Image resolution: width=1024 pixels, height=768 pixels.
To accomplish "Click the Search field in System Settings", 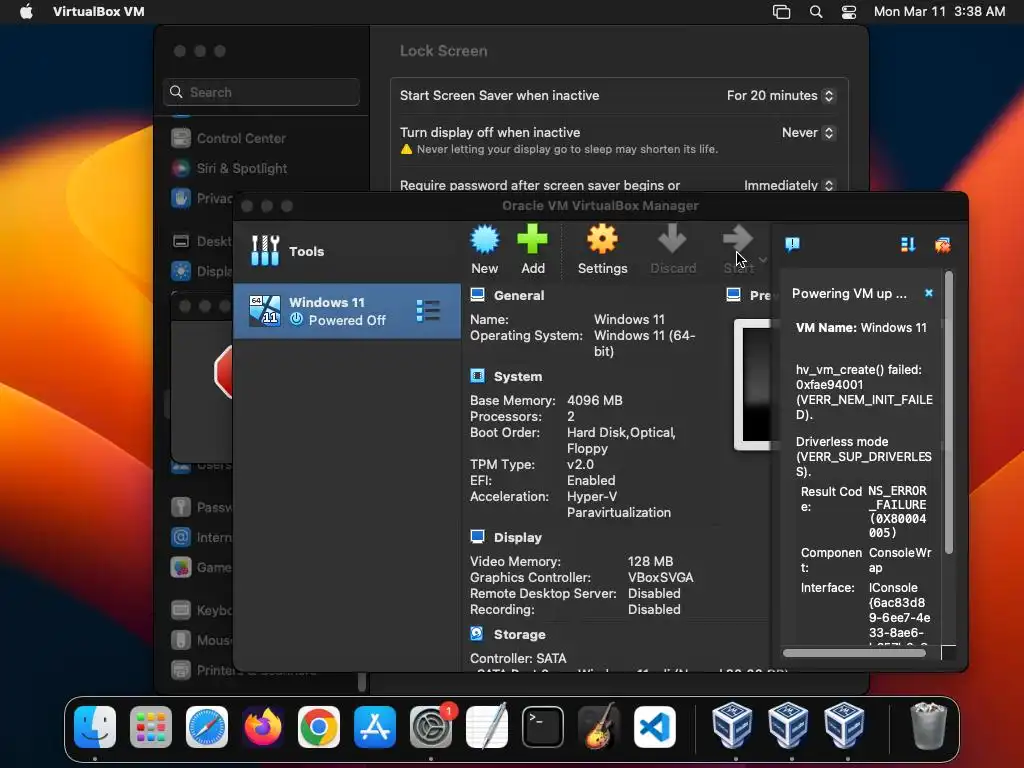I will click(261, 92).
